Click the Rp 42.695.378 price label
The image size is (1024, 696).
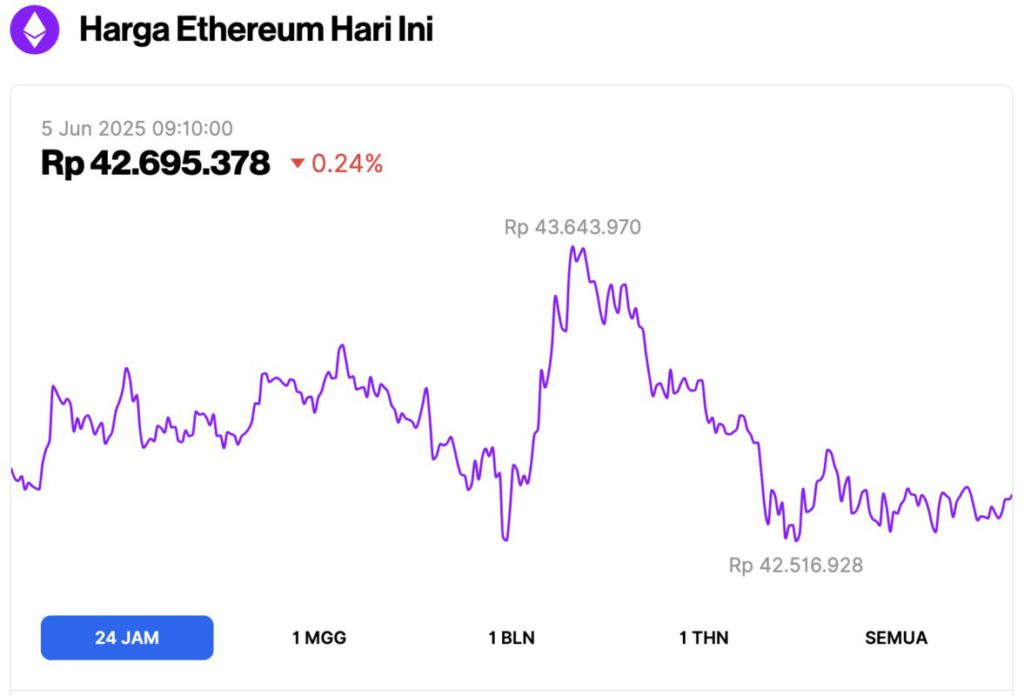[155, 162]
